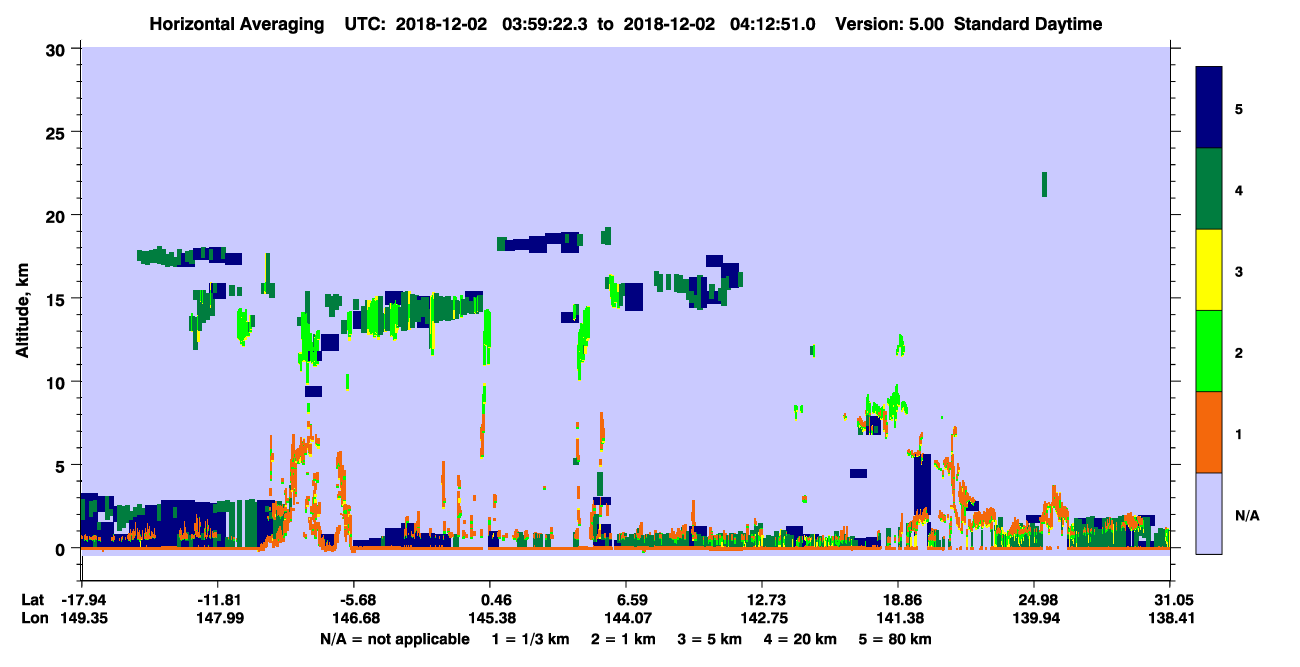Click the tall dark blue column near latitude 18.86
The width and height of the screenshot is (1300, 667).
923,483
